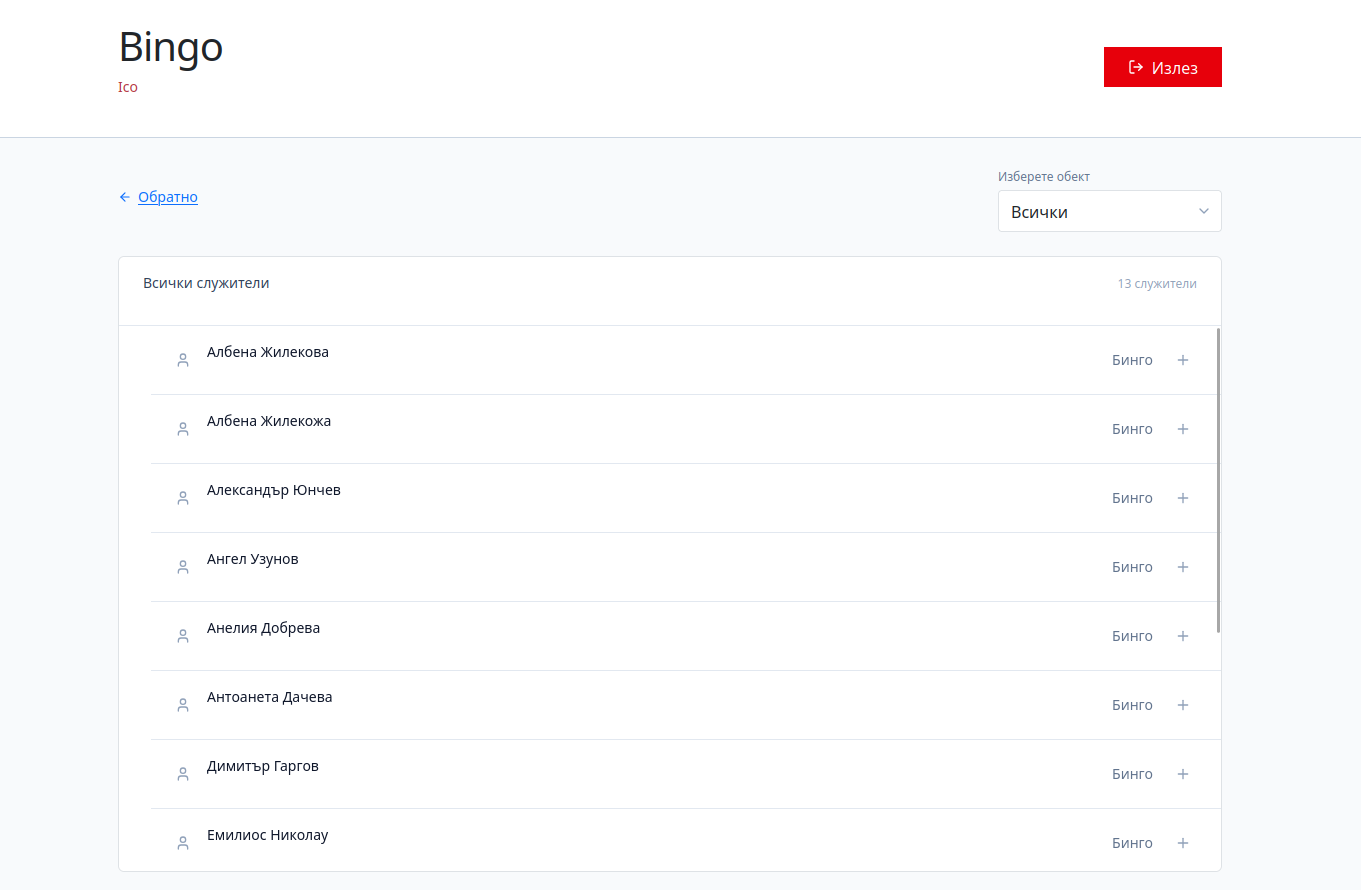Select employee Антоанета Дачева
1361x890 pixels.
click(x=270, y=697)
